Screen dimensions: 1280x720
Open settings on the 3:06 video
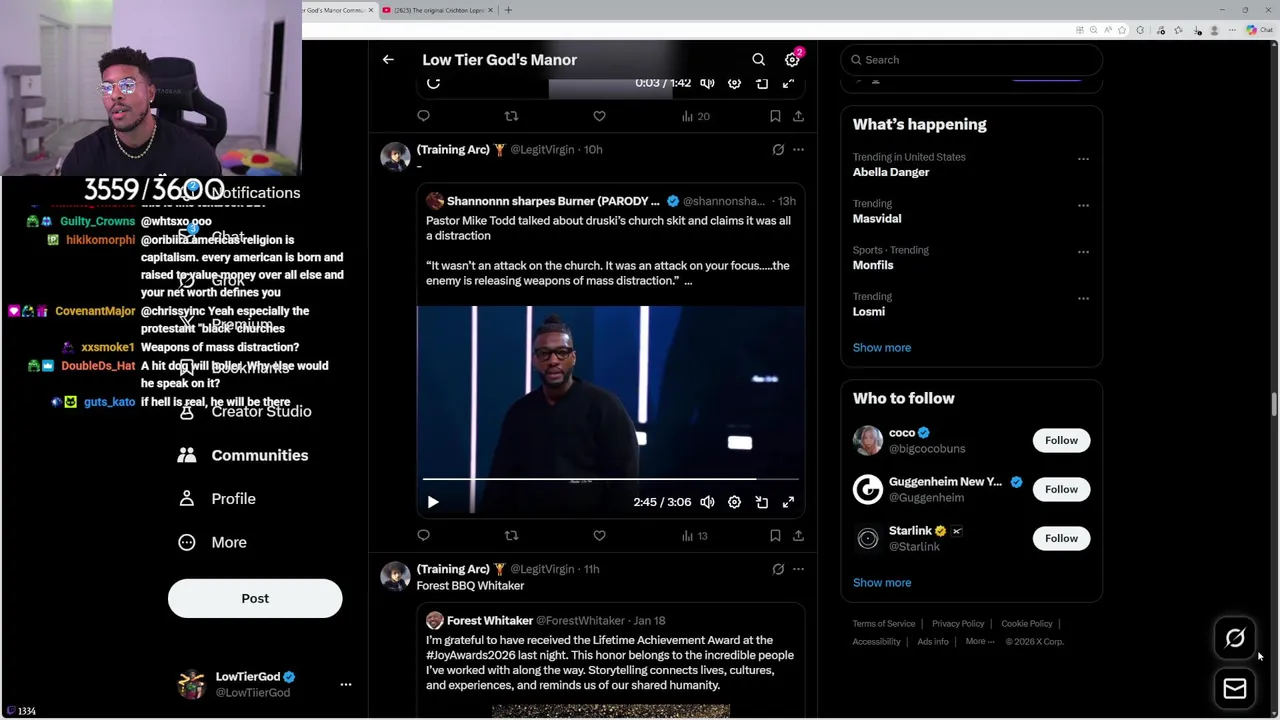pos(734,502)
